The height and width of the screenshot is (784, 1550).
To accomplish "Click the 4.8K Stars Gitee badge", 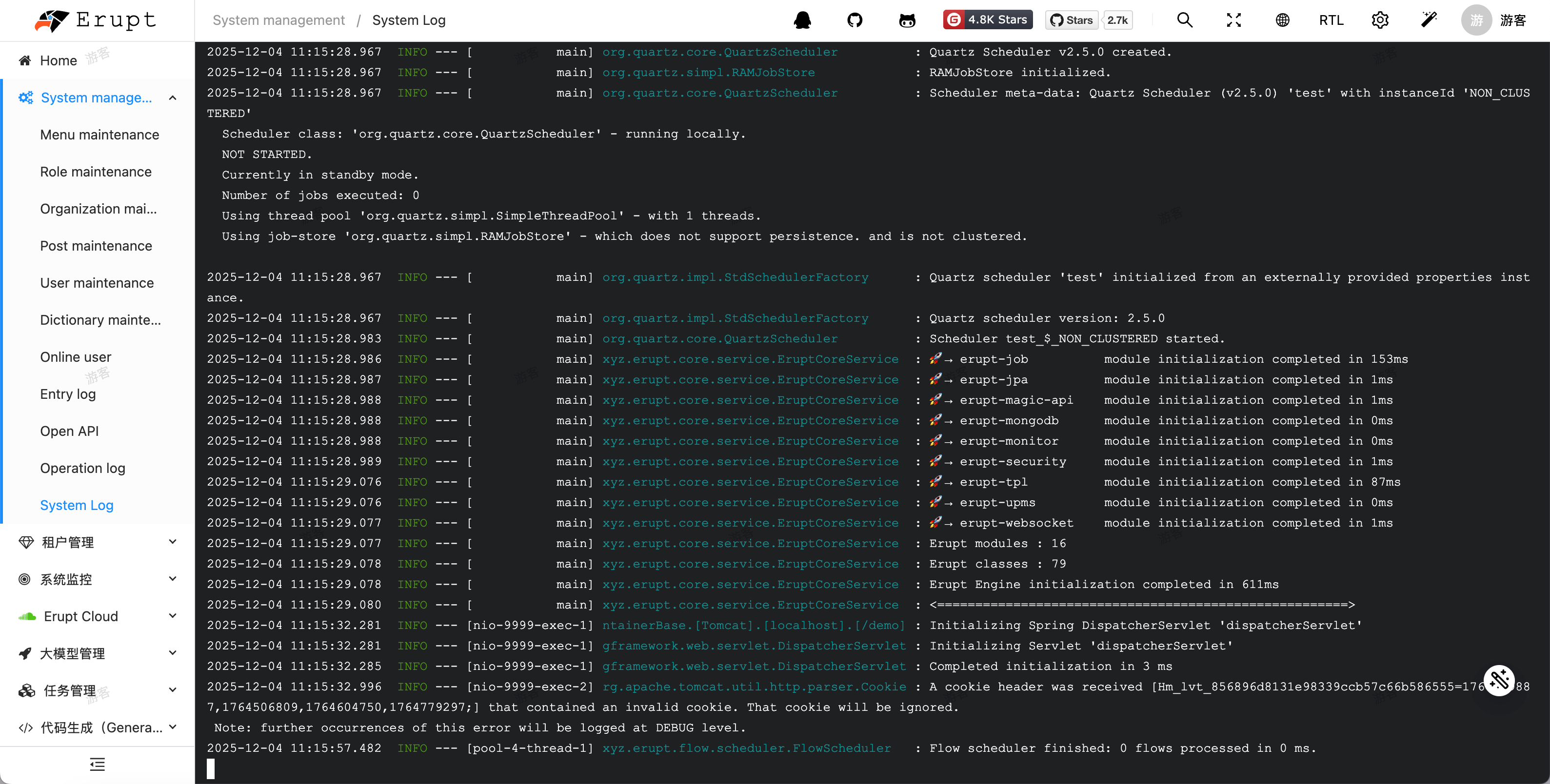I will point(987,20).
